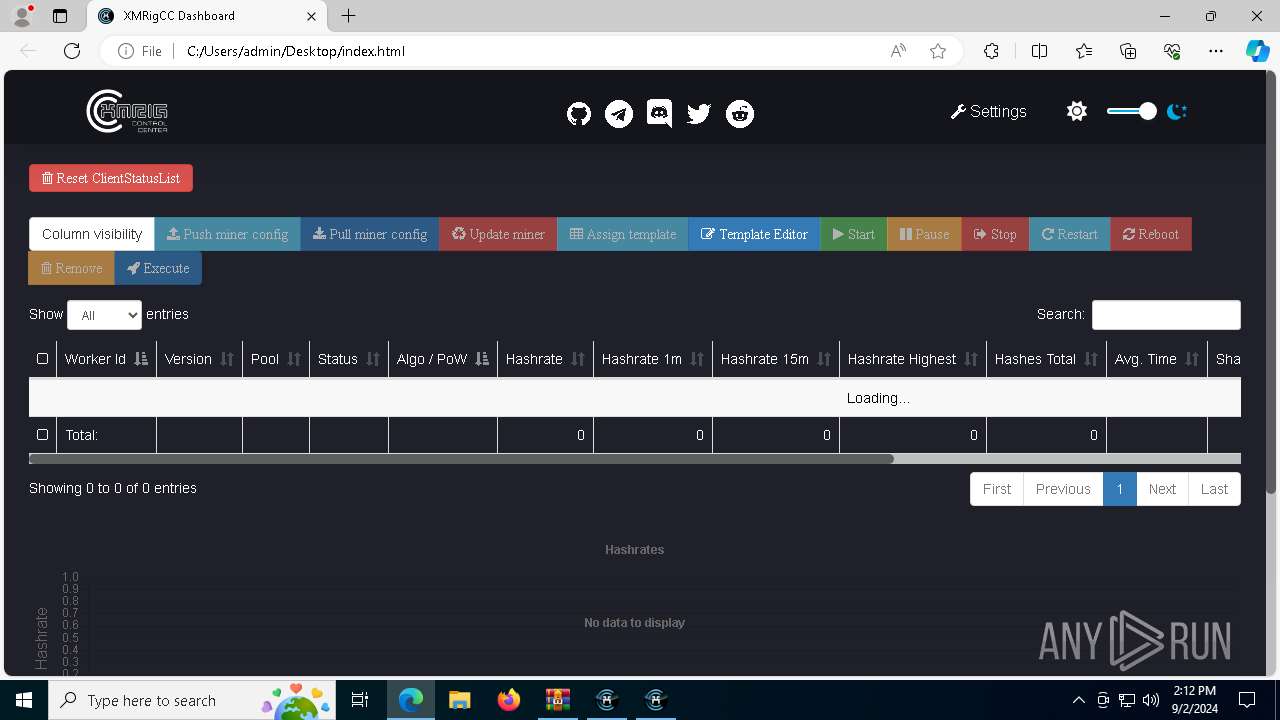Click the Restart button
Image resolution: width=1280 pixels, height=720 pixels.
[1070, 234]
